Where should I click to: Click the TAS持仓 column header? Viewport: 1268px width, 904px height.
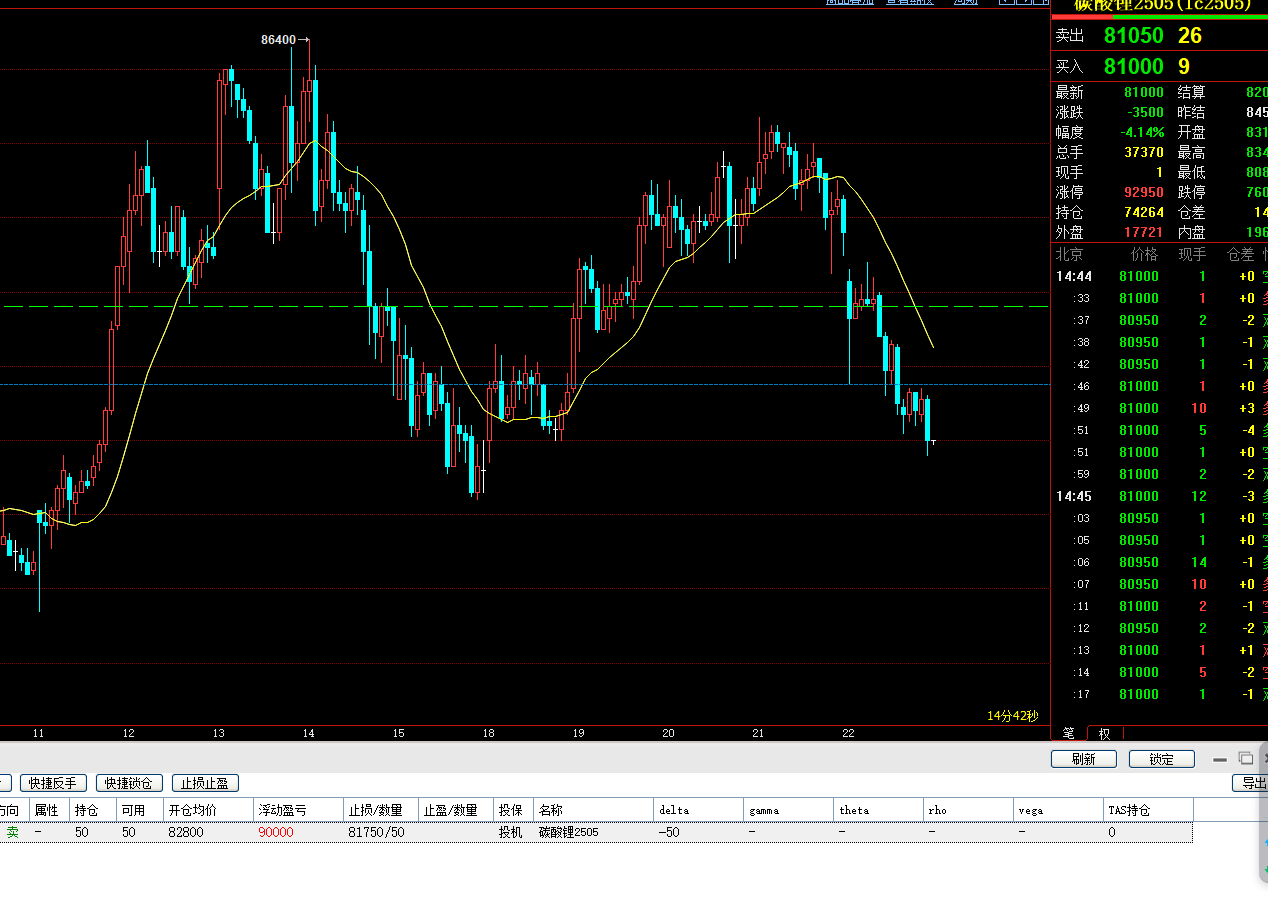[1129, 810]
